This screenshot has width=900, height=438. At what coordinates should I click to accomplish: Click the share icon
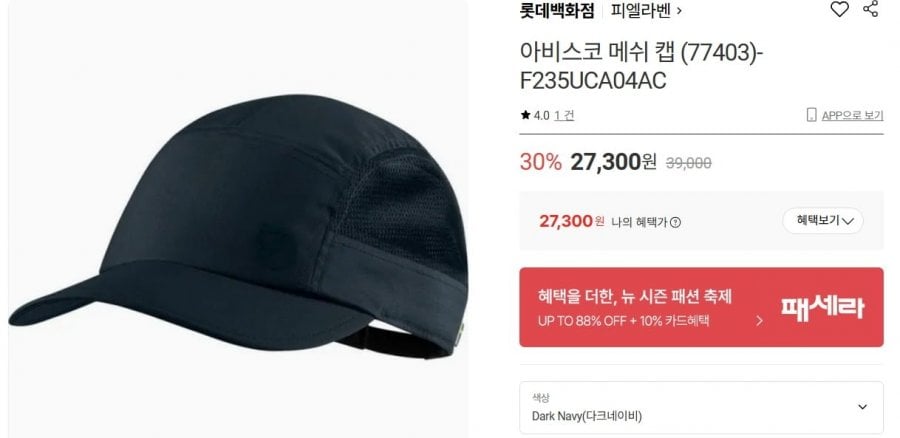[x=871, y=8]
